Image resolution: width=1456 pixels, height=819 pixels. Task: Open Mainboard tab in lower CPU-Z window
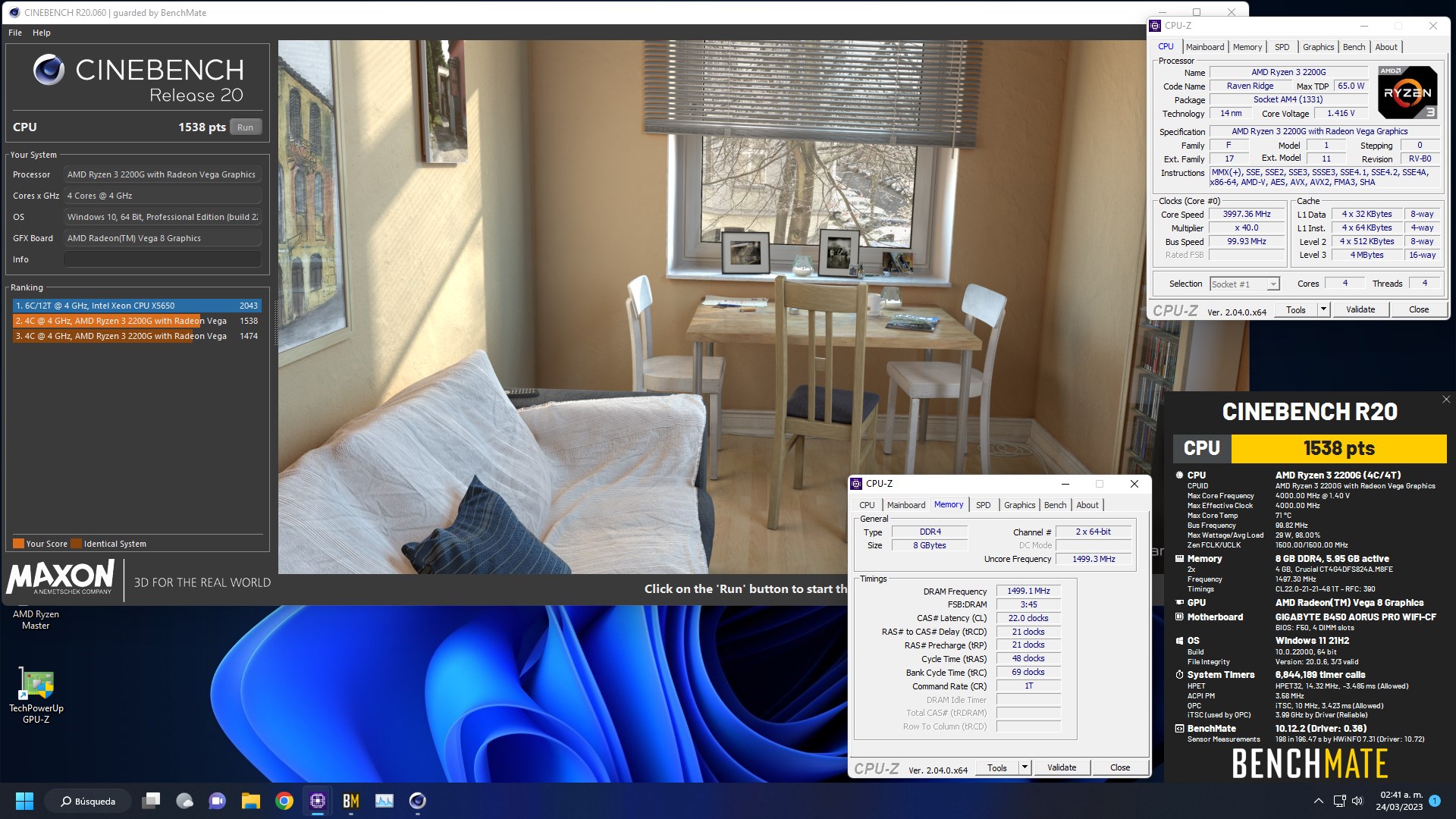point(906,505)
